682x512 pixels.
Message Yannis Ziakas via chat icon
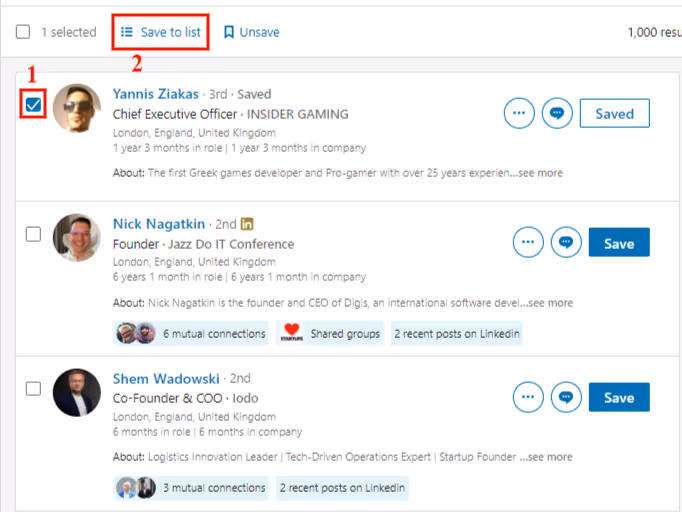[x=557, y=113]
